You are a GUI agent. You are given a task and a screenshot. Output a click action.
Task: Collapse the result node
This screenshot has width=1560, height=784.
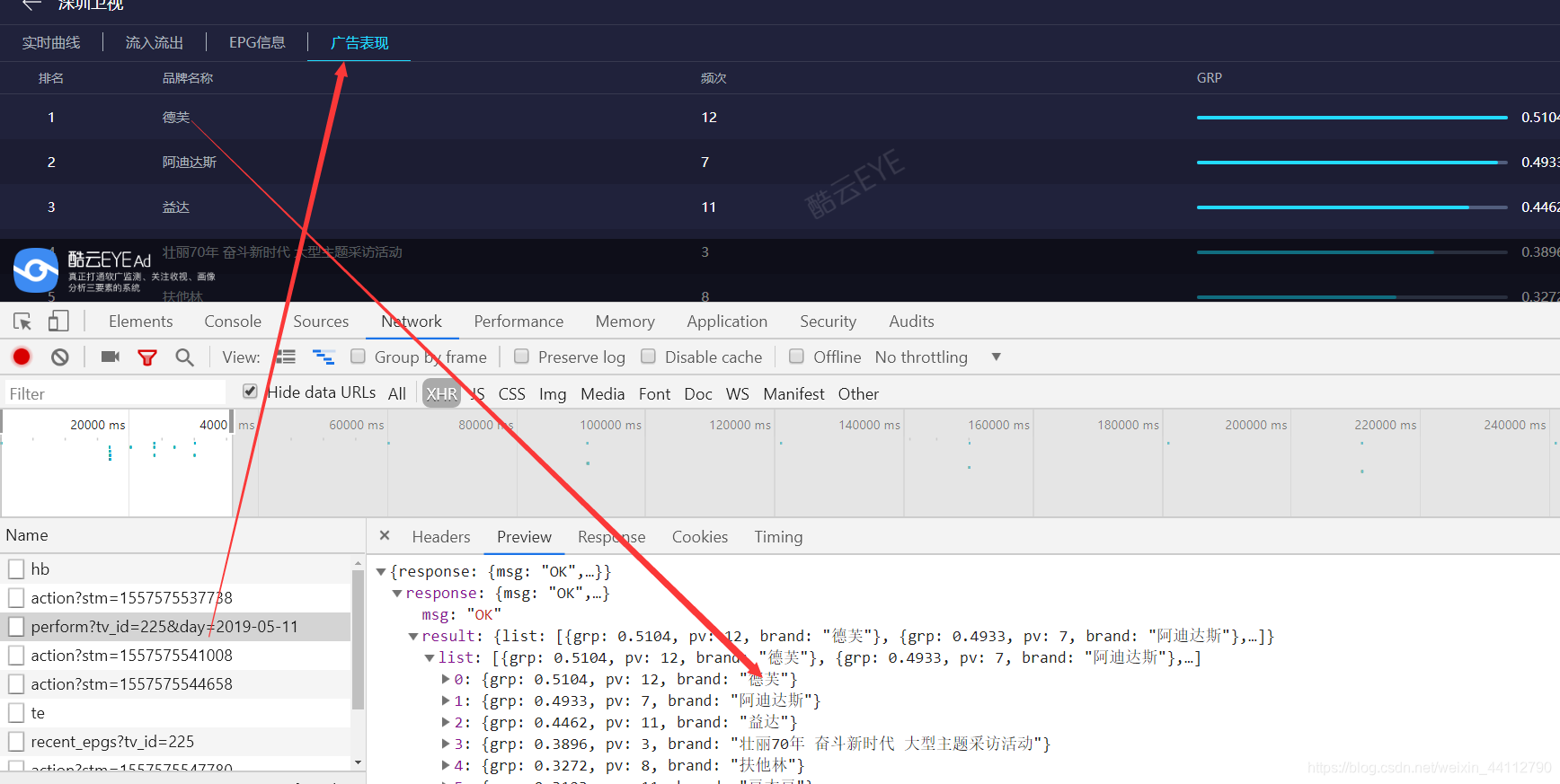413,637
